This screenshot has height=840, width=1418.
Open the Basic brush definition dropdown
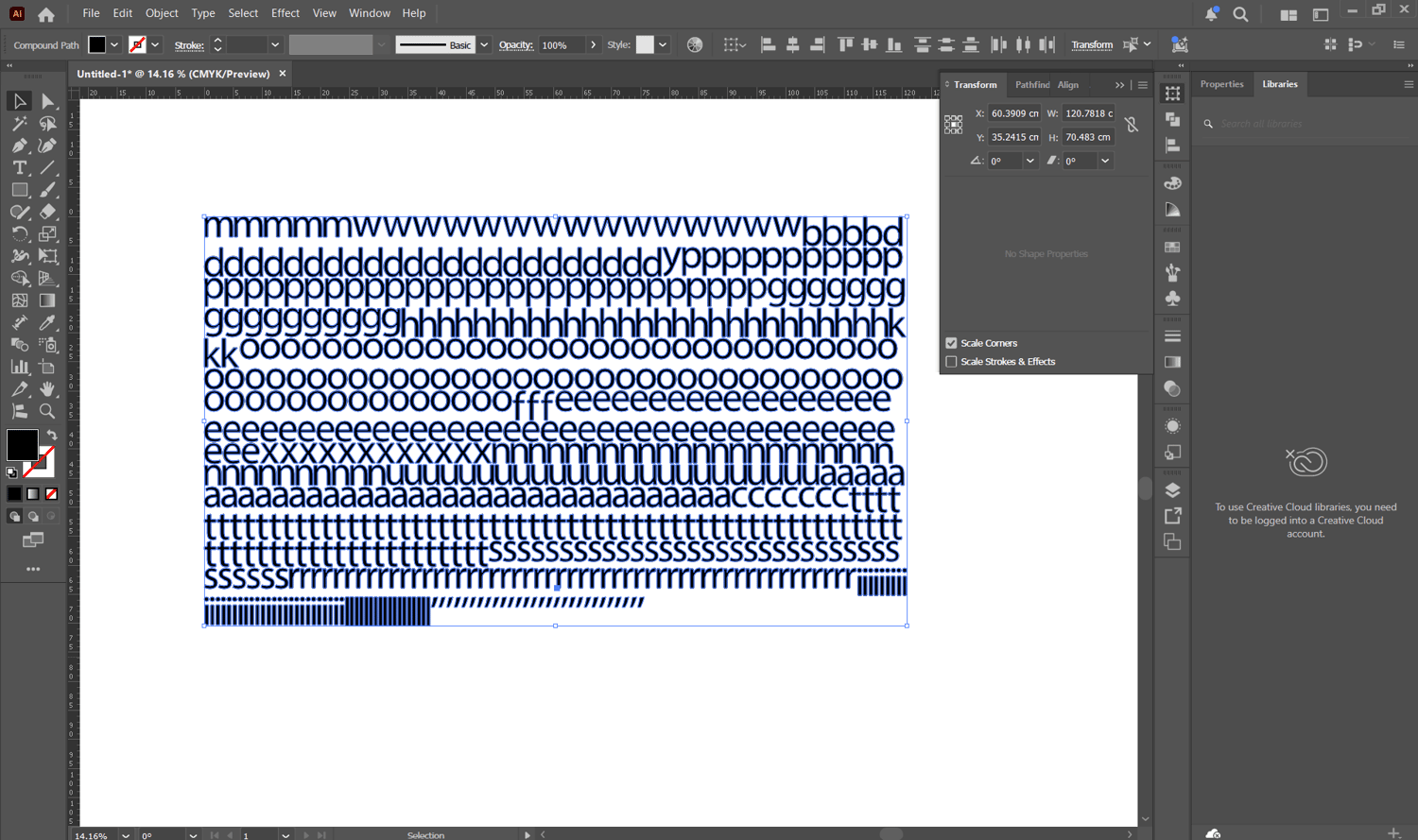click(x=484, y=44)
